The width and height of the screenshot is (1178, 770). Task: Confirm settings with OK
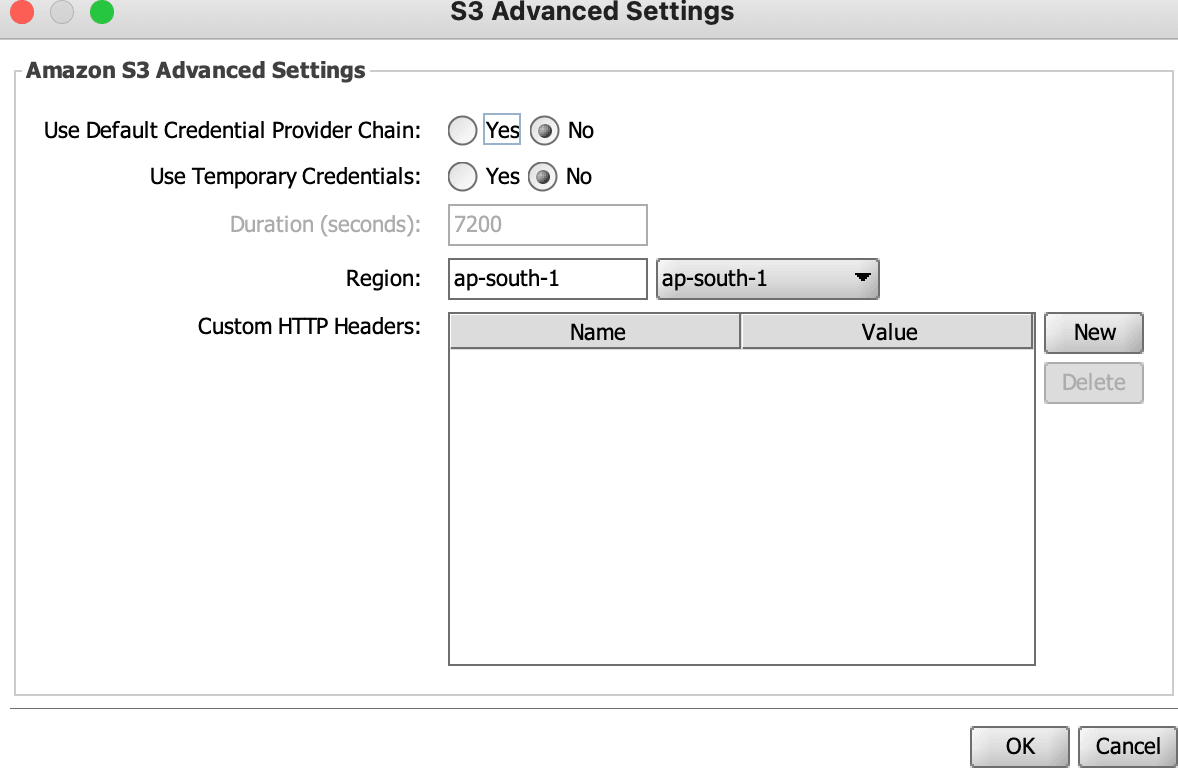coord(1019,746)
